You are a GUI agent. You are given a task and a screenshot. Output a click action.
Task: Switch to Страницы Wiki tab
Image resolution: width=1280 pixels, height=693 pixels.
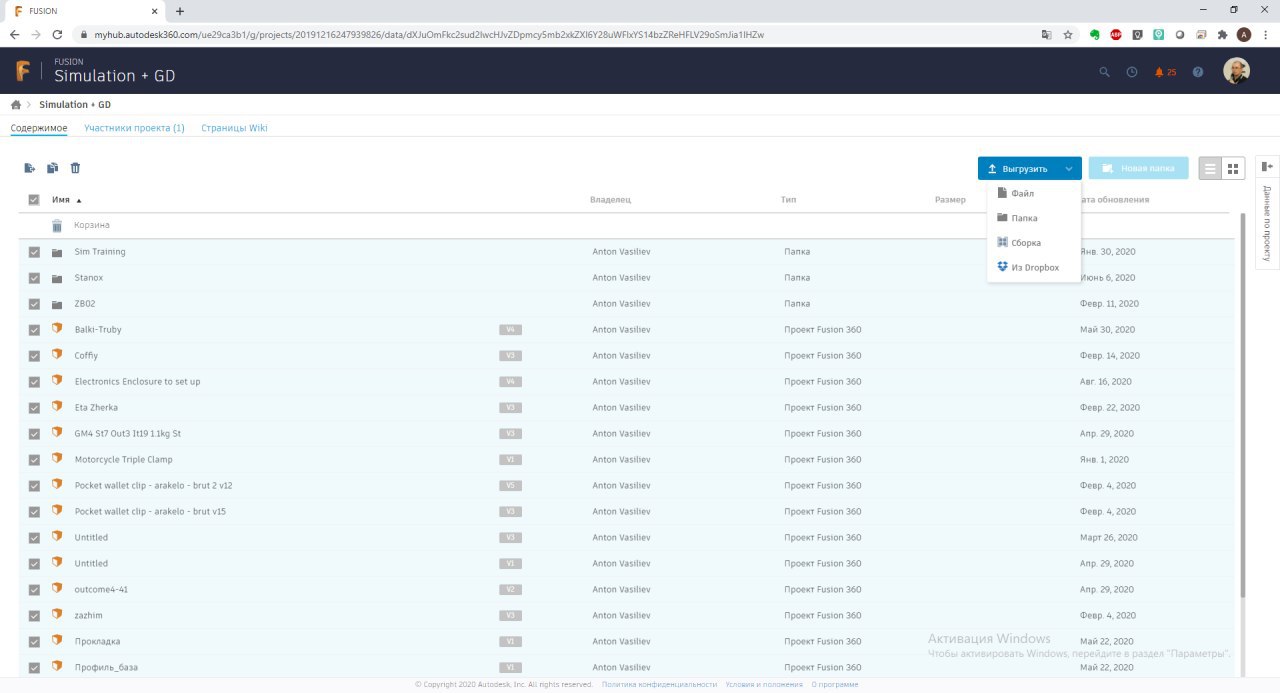tap(234, 128)
